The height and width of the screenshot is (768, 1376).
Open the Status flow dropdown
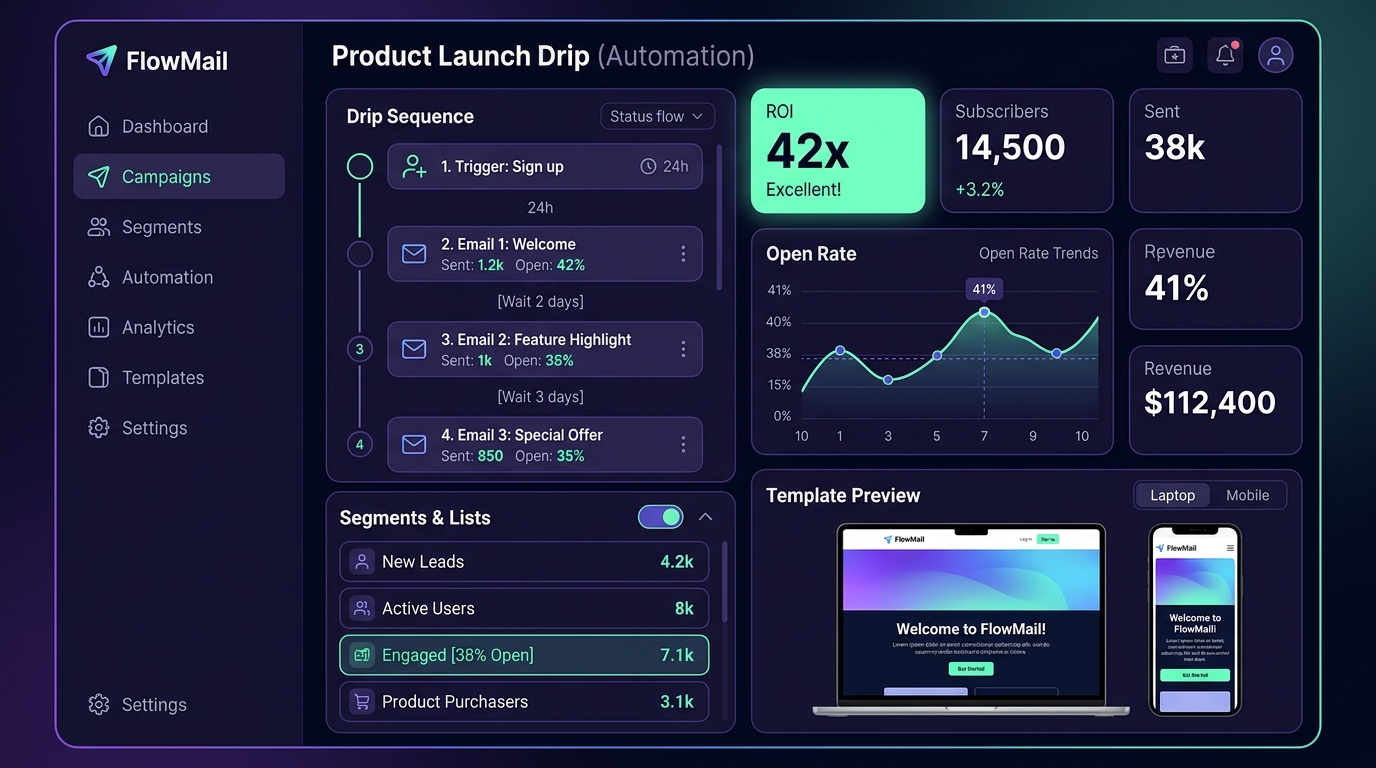tap(657, 116)
